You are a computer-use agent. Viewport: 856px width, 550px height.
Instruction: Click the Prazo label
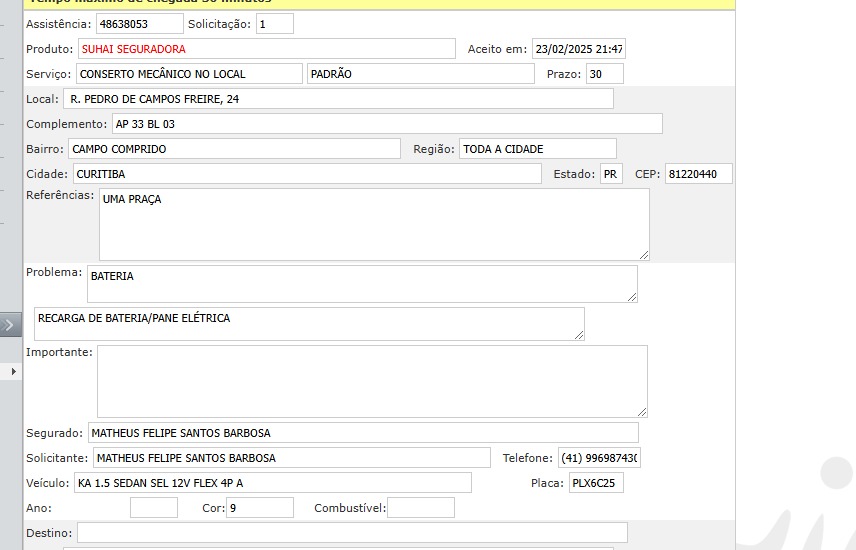[x=564, y=74]
